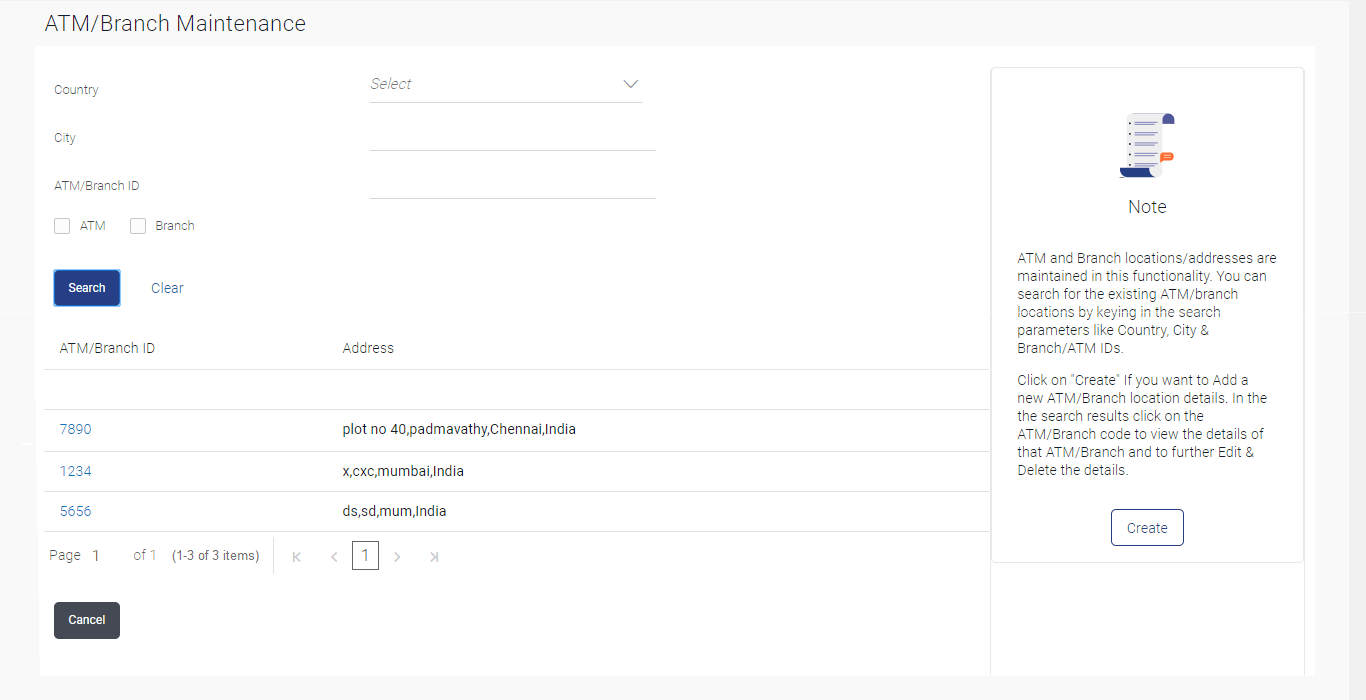Click the Create button
1366x700 pixels.
1147,528
